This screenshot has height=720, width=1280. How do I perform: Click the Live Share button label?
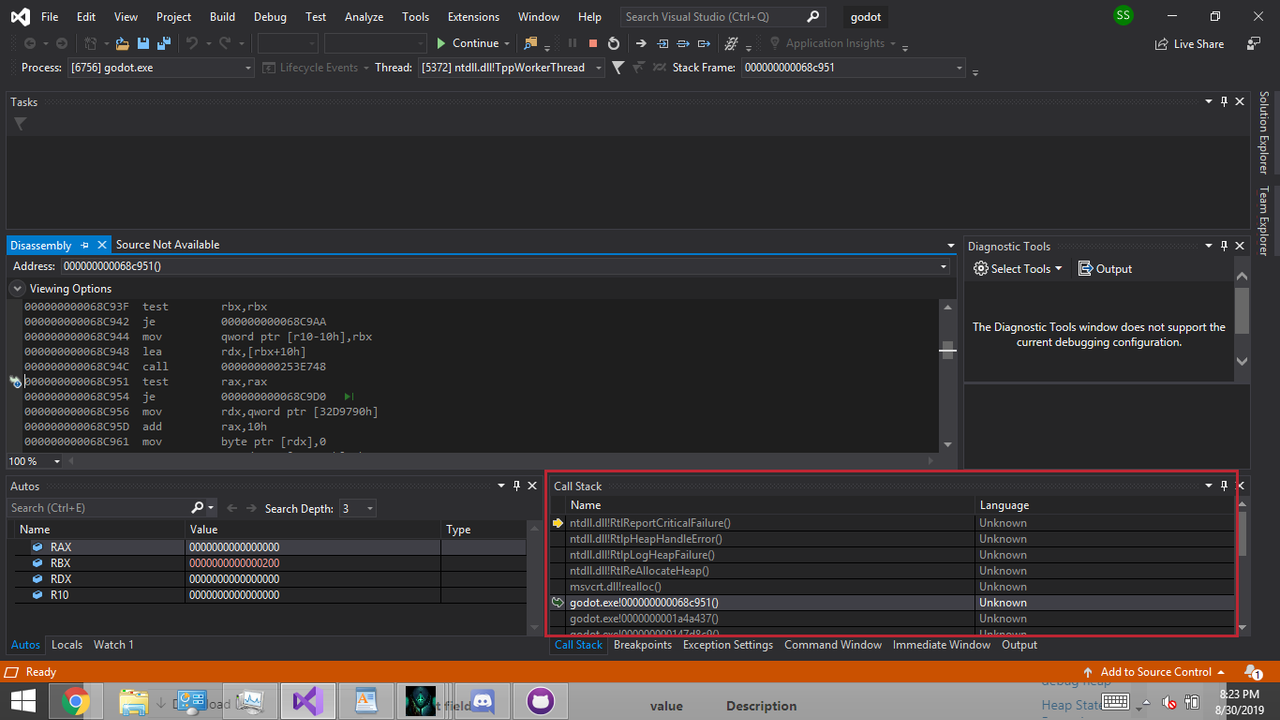point(1198,44)
